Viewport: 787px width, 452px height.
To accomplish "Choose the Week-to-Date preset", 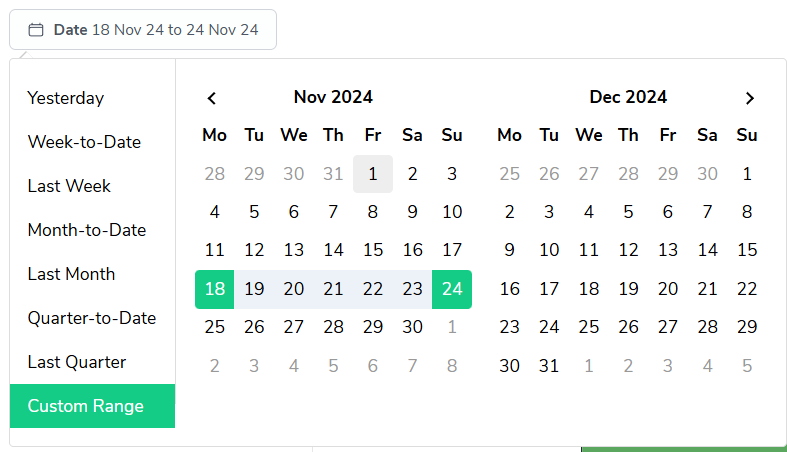I will (x=84, y=142).
